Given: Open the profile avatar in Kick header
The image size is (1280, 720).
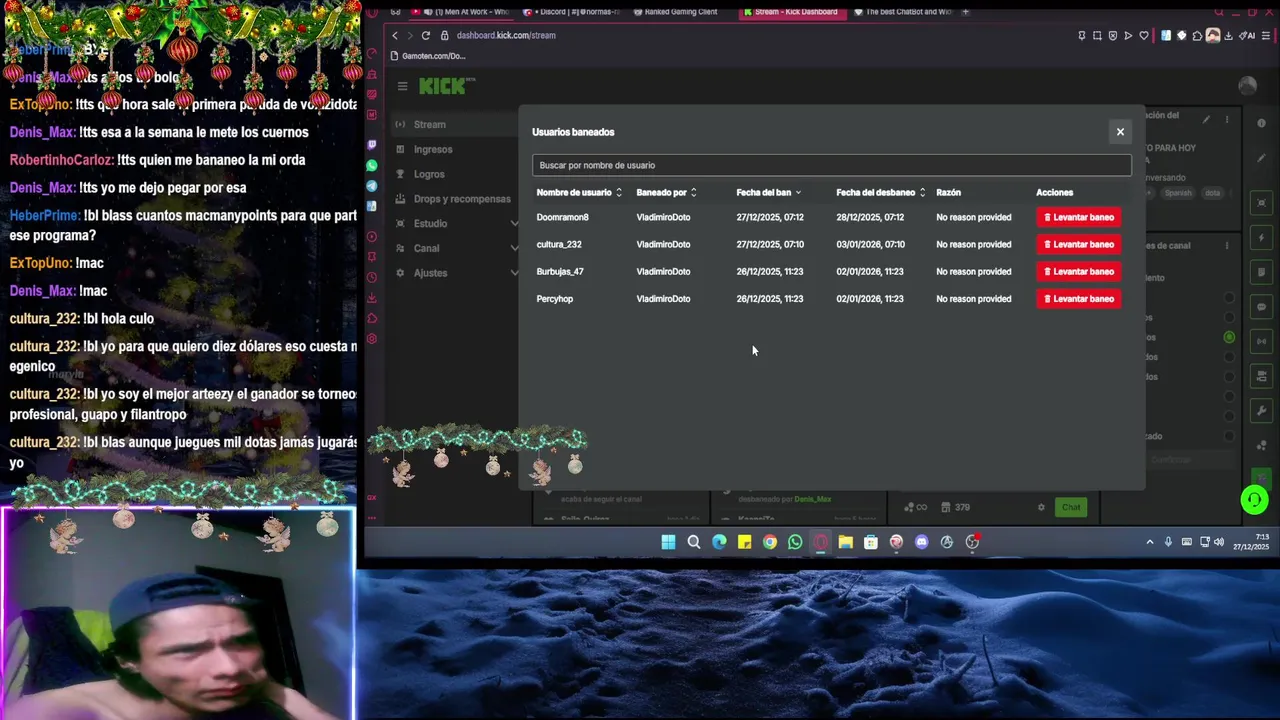Looking at the screenshot, I should coord(1247,86).
